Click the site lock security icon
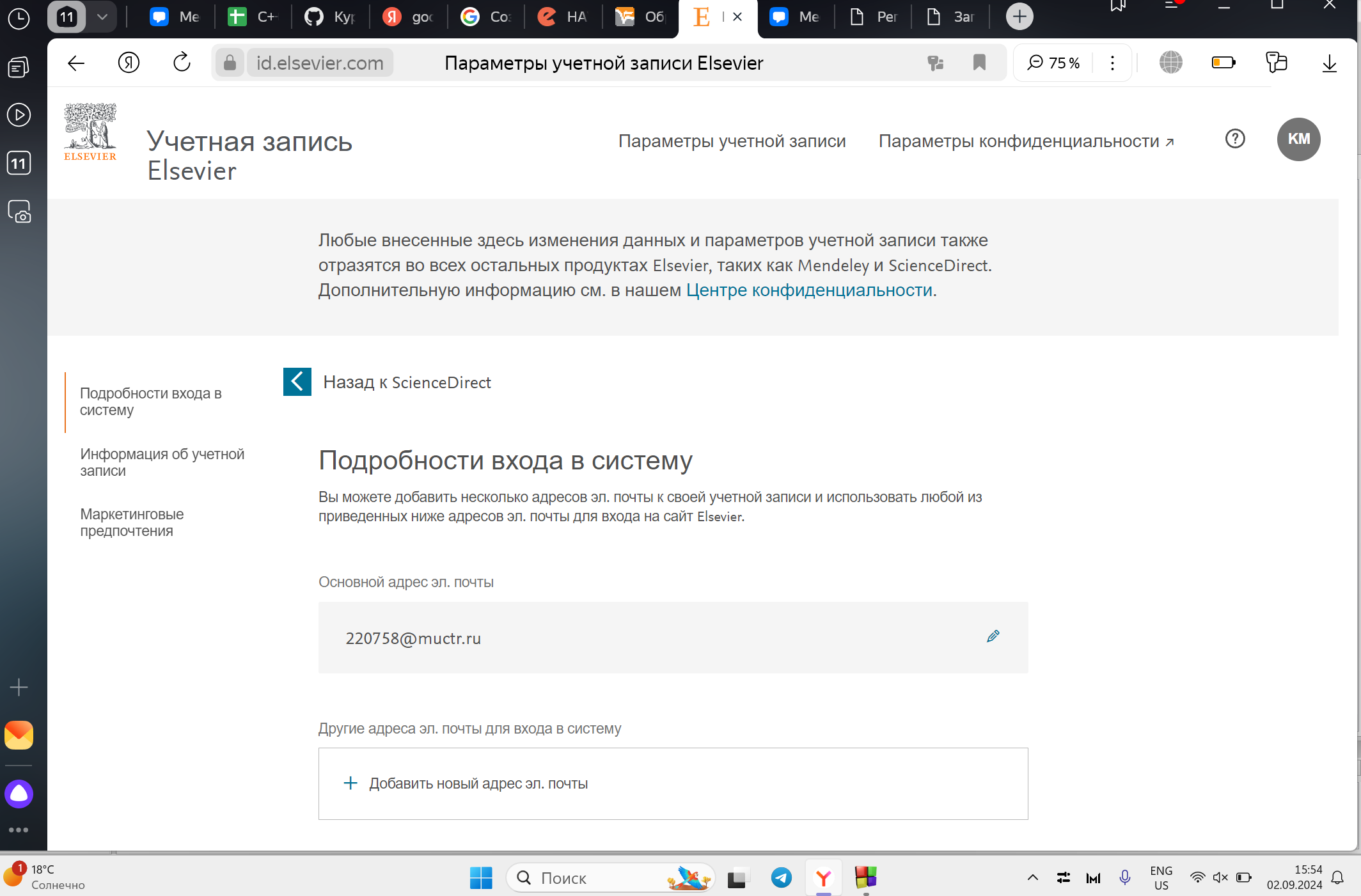The image size is (1361, 896). click(230, 63)
